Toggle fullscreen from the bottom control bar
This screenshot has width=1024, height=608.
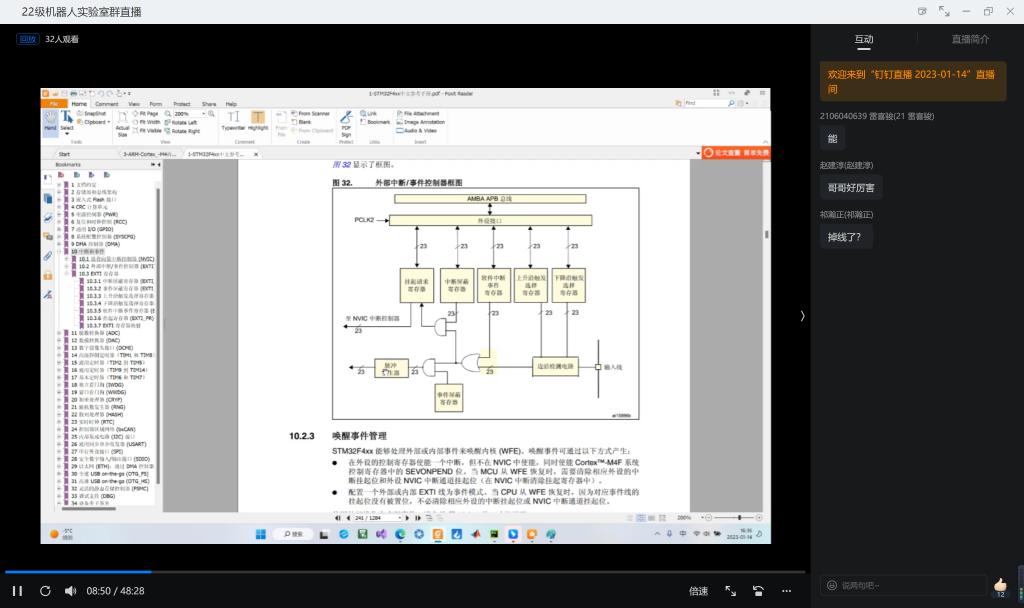[730, 591]
